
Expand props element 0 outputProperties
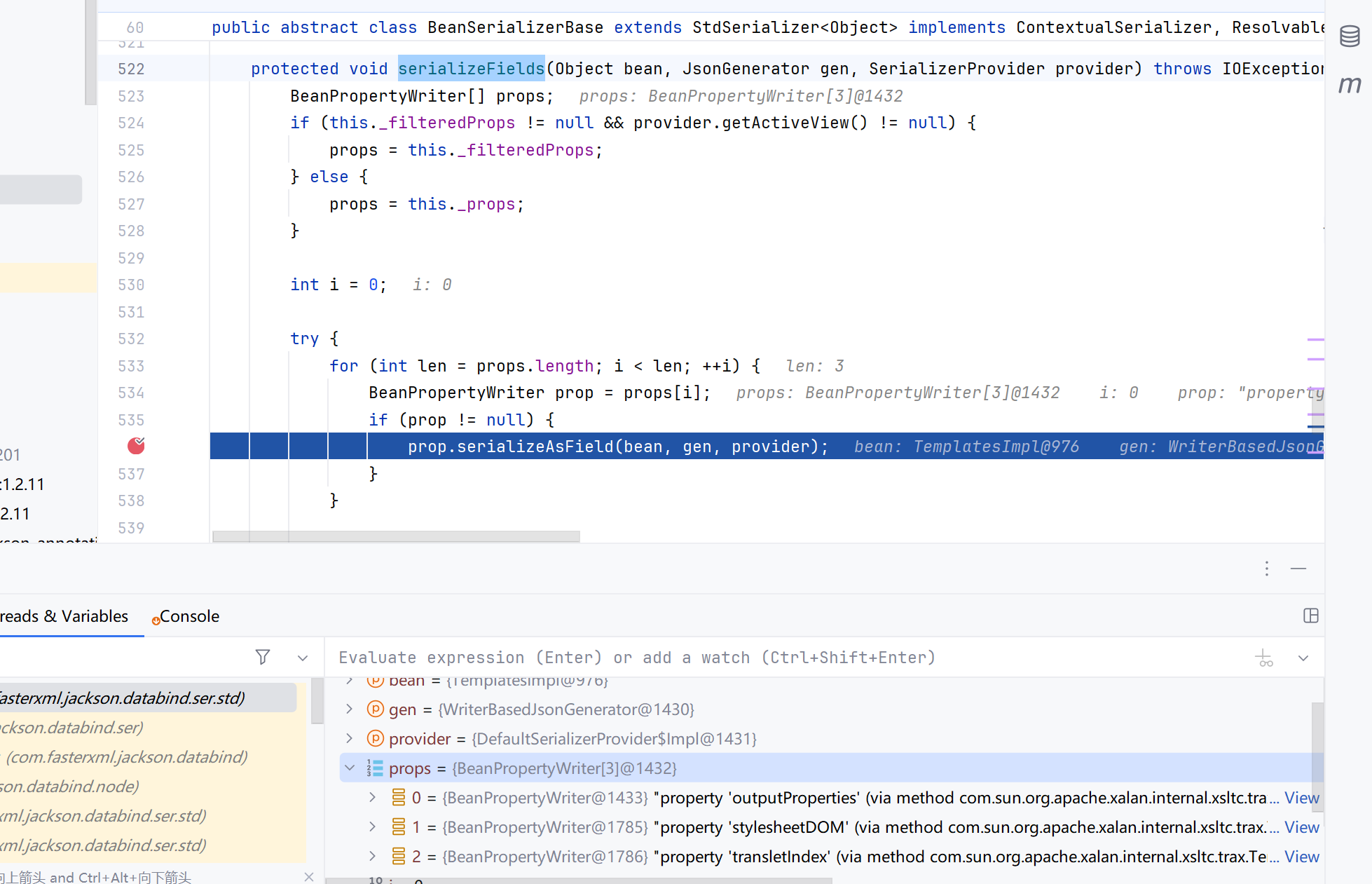(x=373, y=797)
